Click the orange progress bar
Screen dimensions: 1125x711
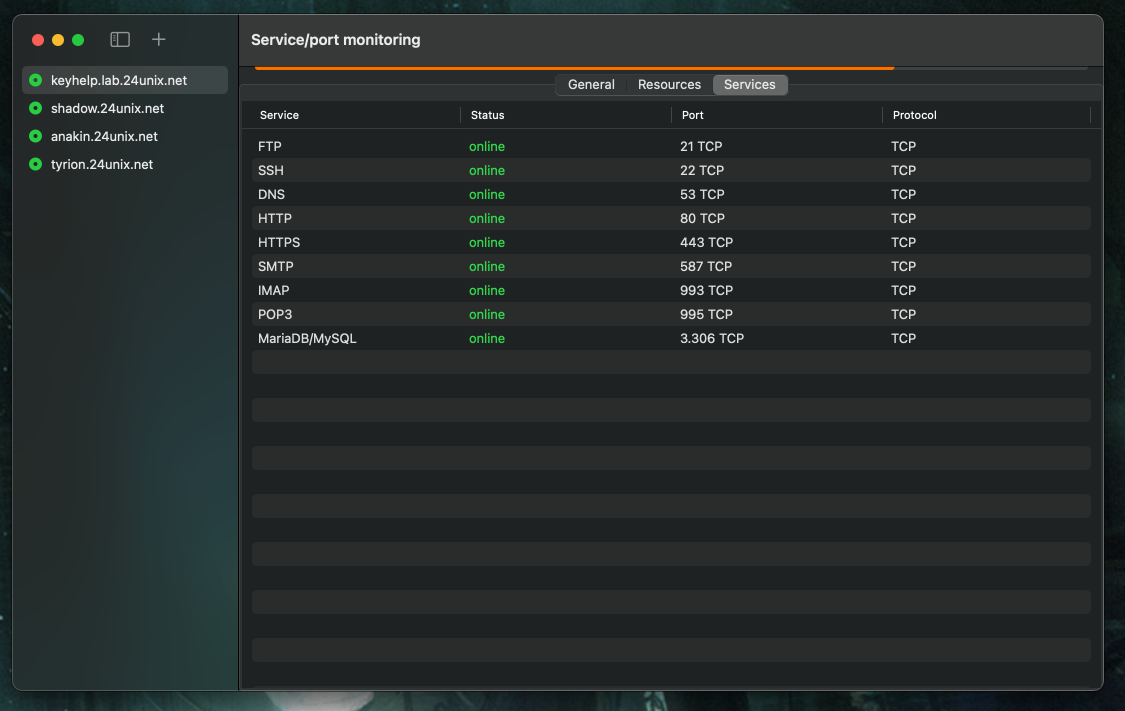coord(574,68)
